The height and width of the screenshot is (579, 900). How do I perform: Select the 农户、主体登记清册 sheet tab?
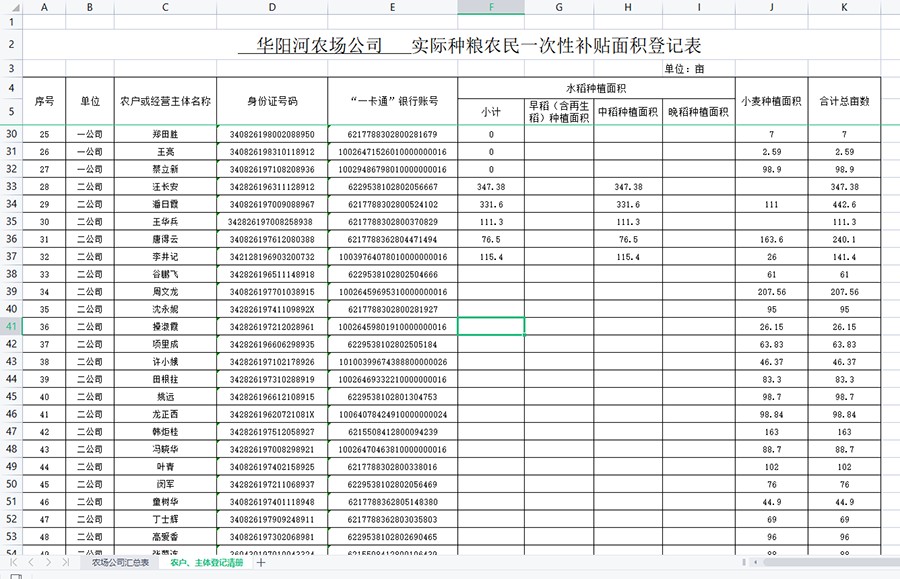[207, 563]
